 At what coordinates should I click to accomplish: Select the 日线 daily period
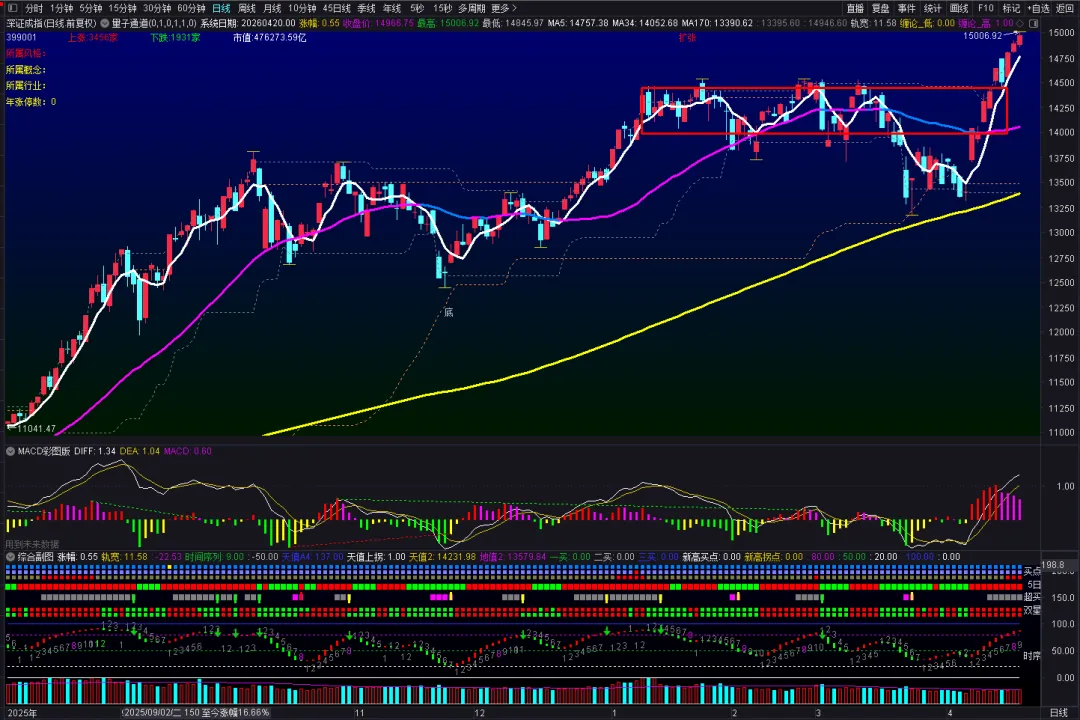tap(221, 8)
